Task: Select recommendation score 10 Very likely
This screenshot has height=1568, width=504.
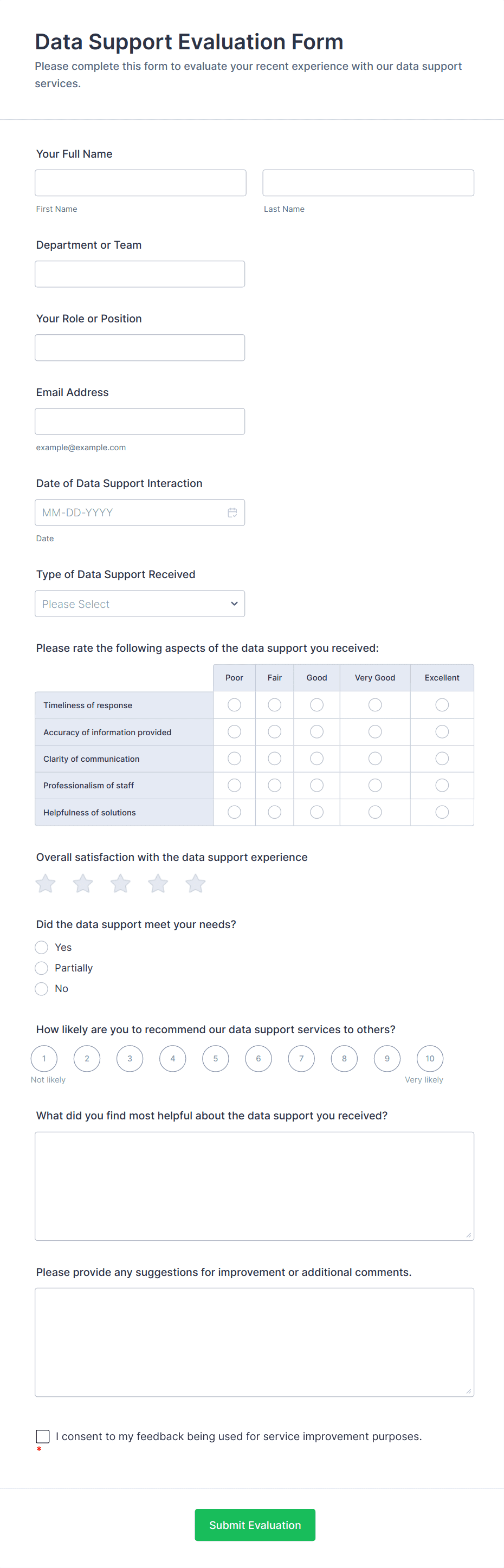Action: [x=430, y=1059]
